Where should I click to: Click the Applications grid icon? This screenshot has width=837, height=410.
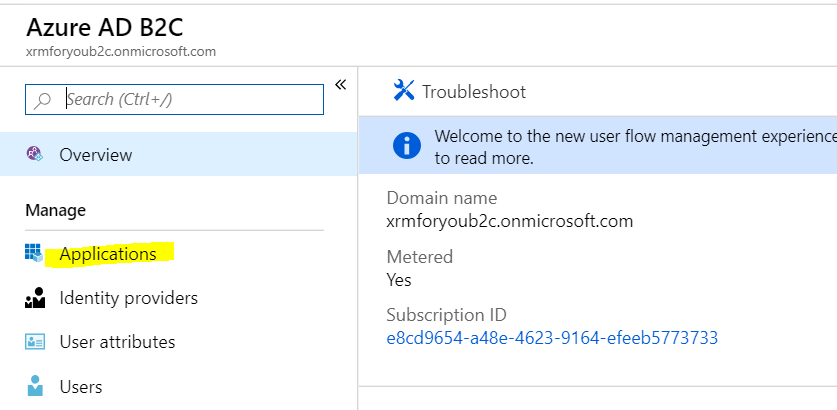pyautogui.click(x=35, y=254)
